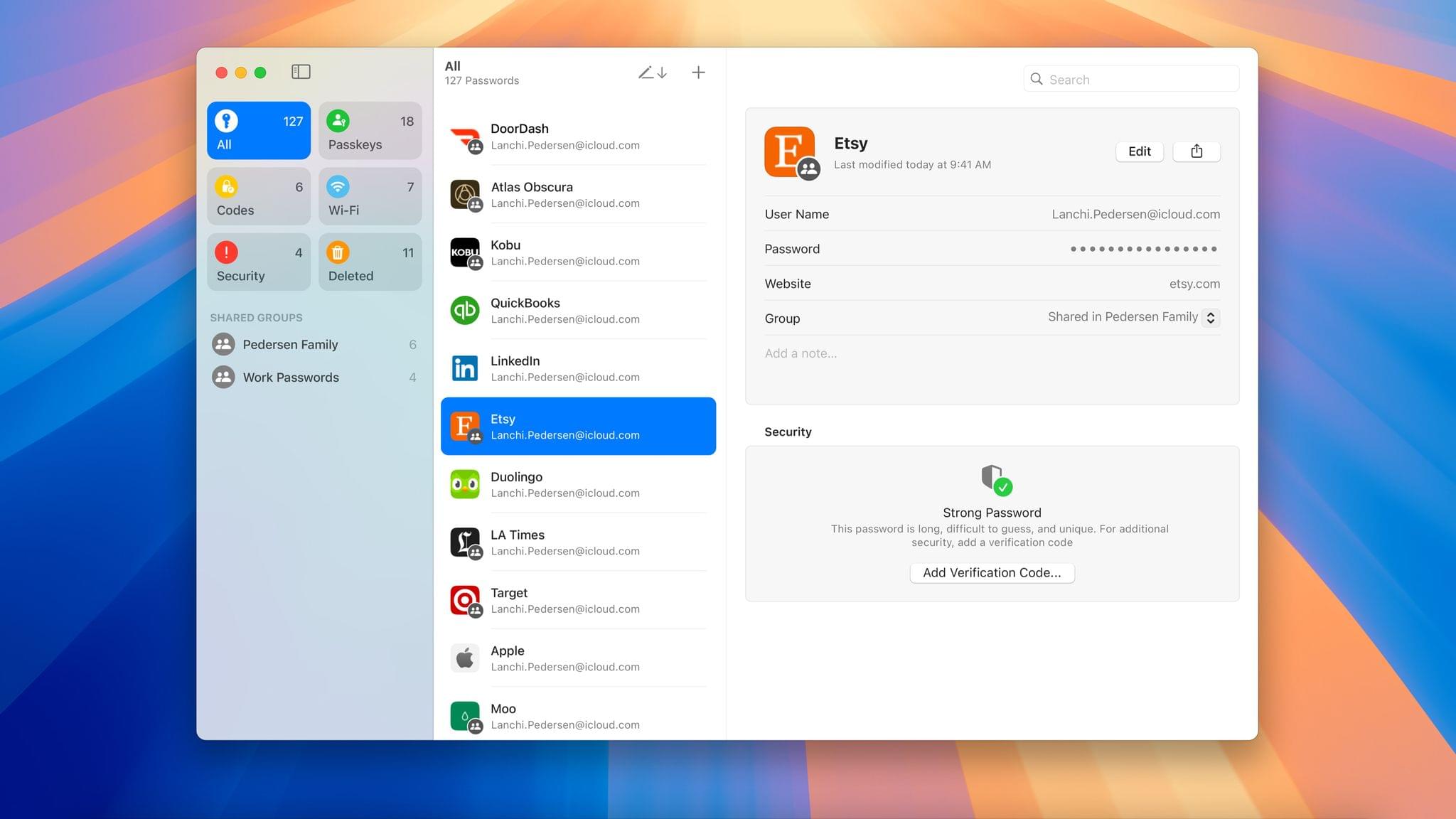Click the share/export icon for Etsy

(1196, 151)
